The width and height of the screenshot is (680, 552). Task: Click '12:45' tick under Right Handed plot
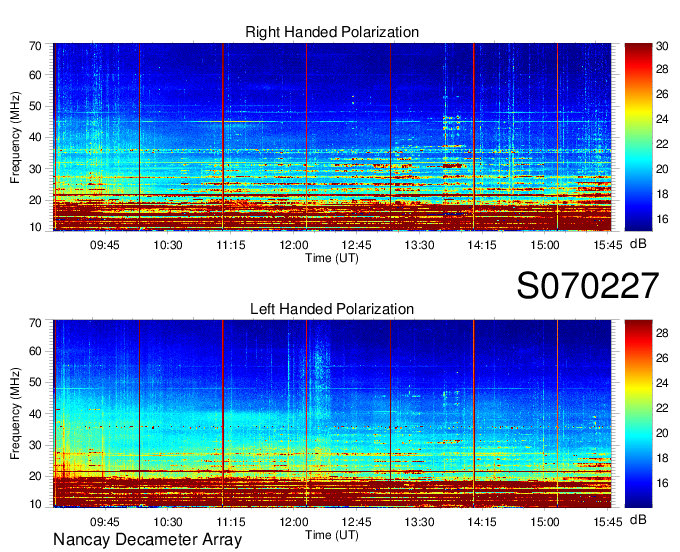[x=356, y=245]
